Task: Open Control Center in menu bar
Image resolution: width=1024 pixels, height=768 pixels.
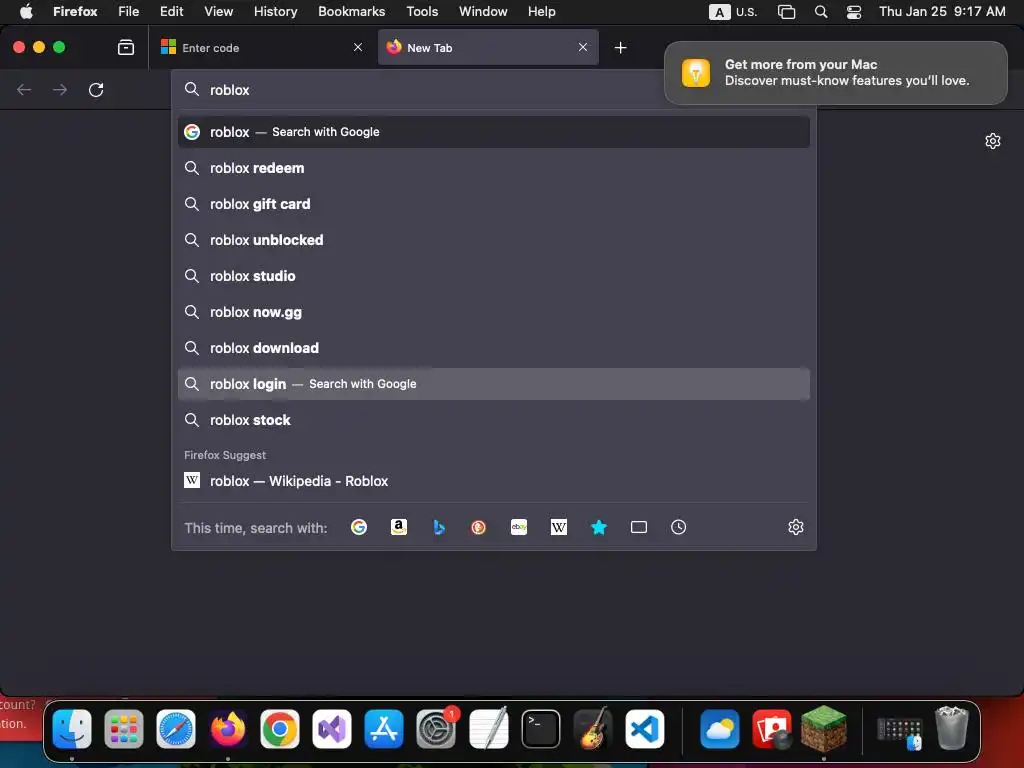Action: tap(854, 12)
